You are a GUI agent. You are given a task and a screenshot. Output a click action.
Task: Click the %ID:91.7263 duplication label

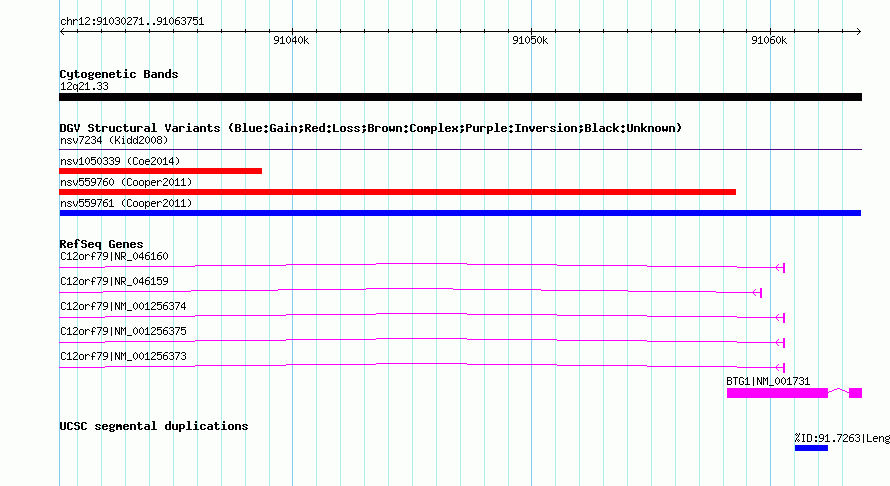point(842,438)
